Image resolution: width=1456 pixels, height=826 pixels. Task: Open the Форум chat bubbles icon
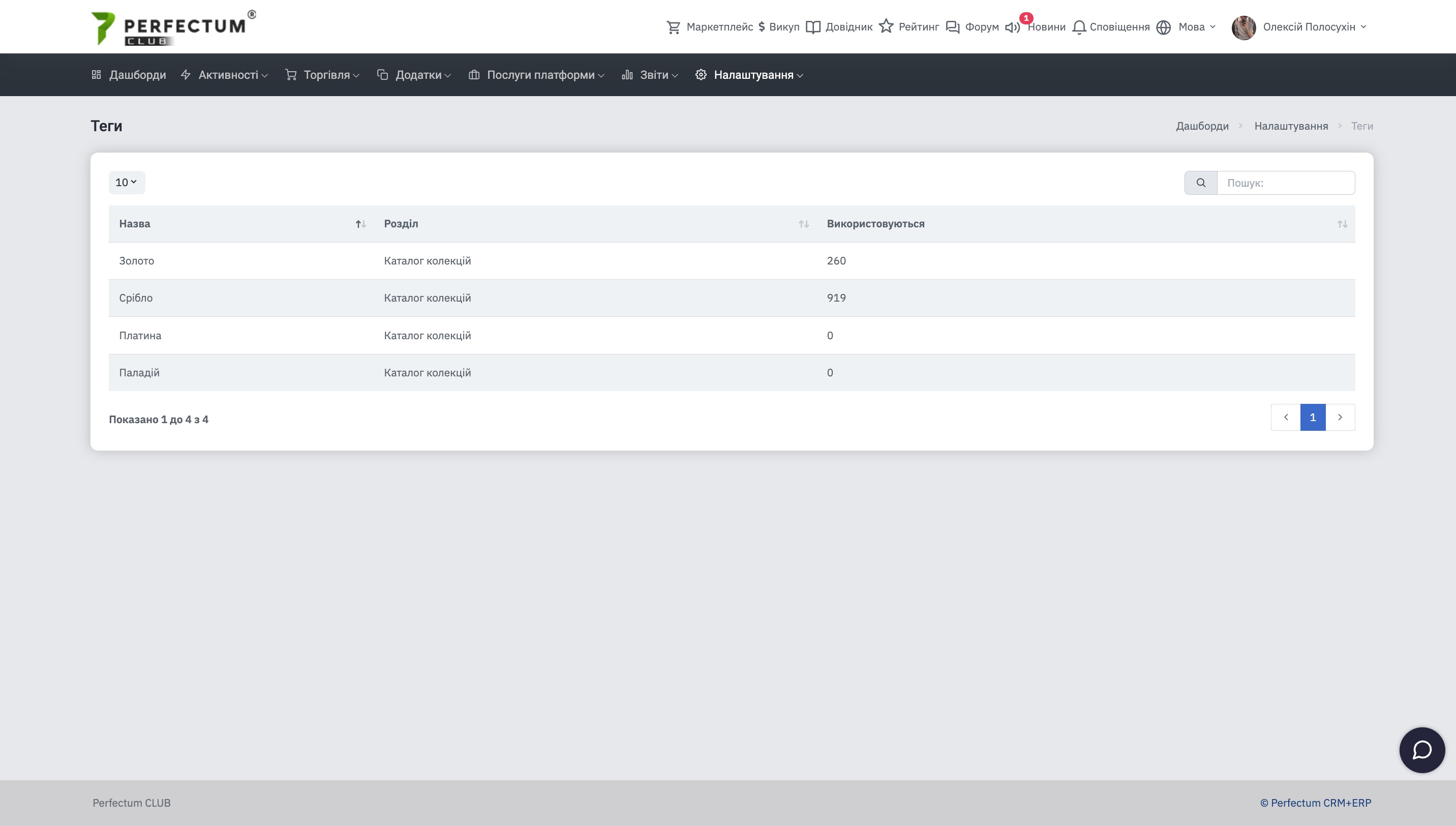953,26
